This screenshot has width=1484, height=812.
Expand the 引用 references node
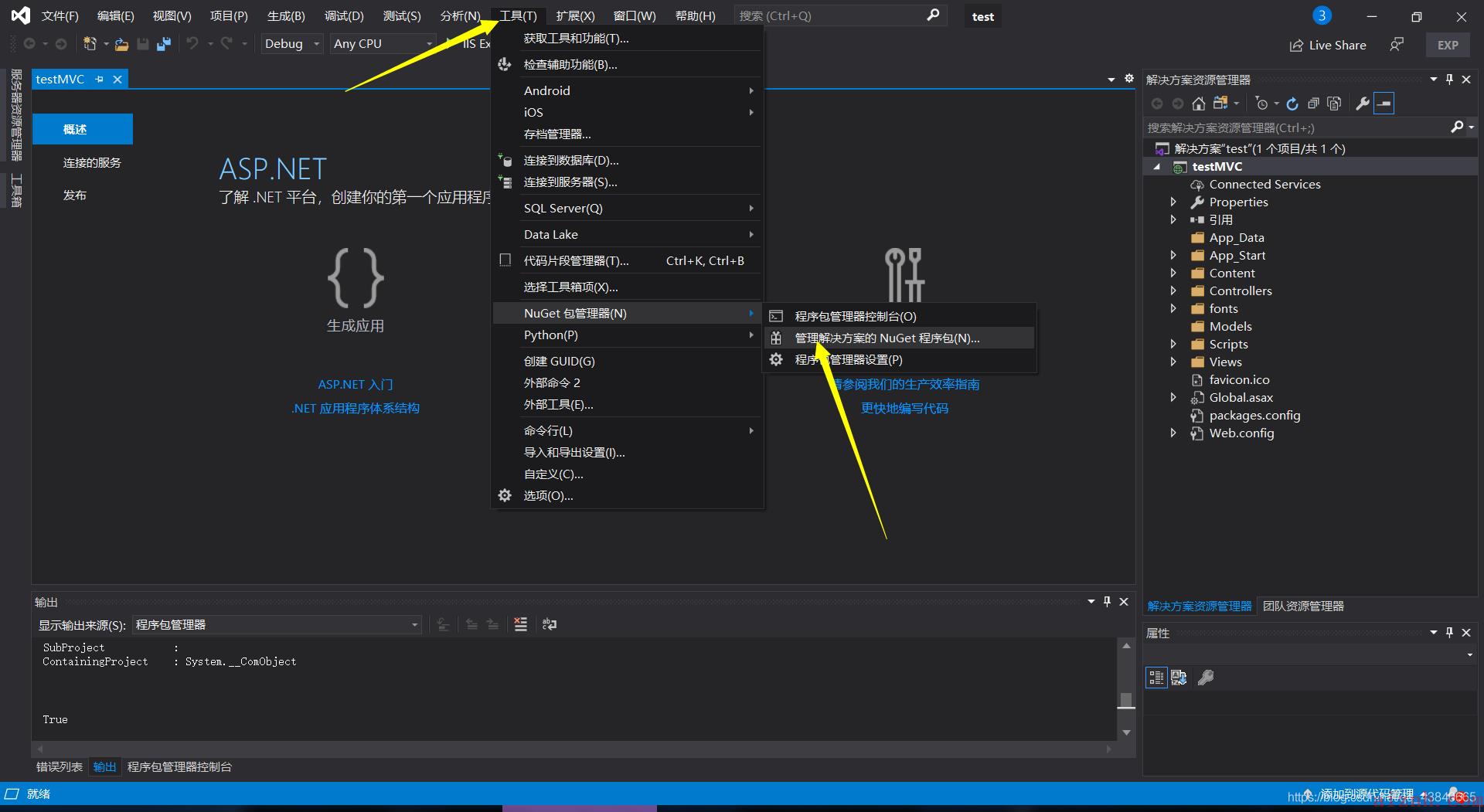point(1173,219)
